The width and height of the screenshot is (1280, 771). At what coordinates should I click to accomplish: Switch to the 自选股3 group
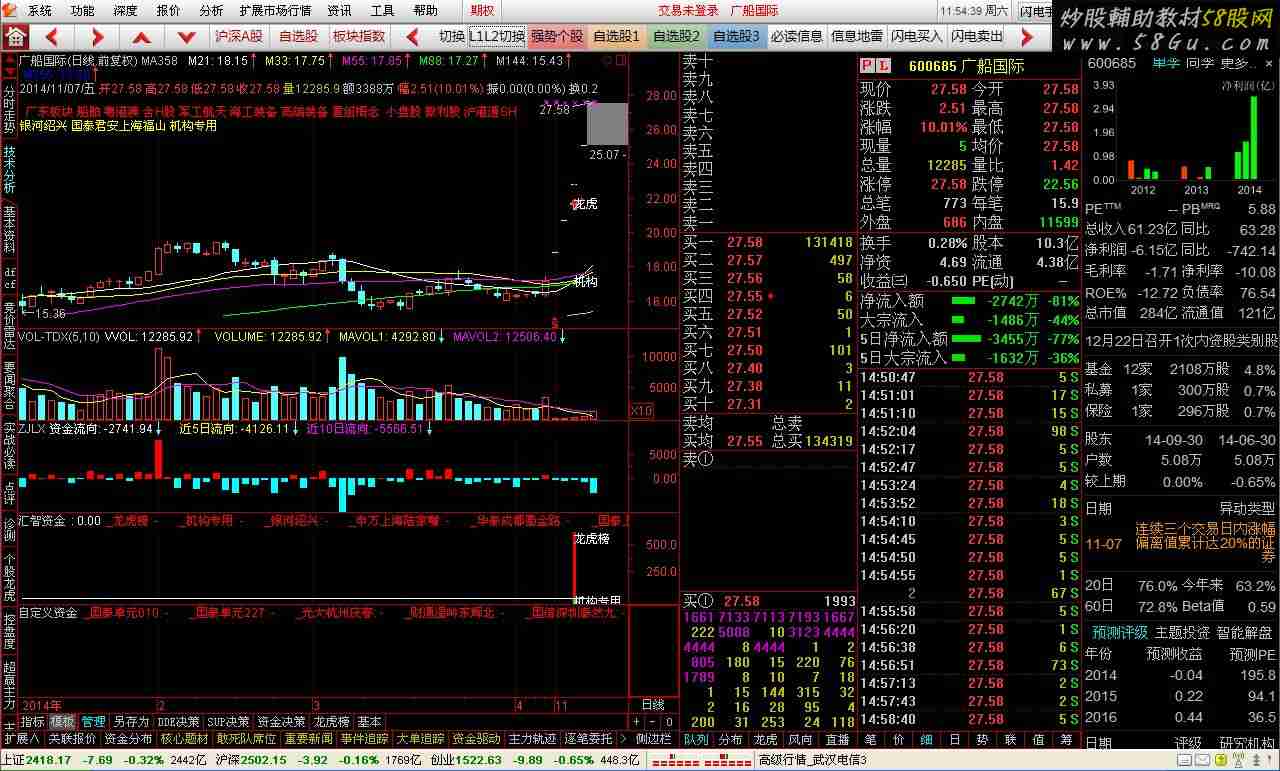point(736,36)
